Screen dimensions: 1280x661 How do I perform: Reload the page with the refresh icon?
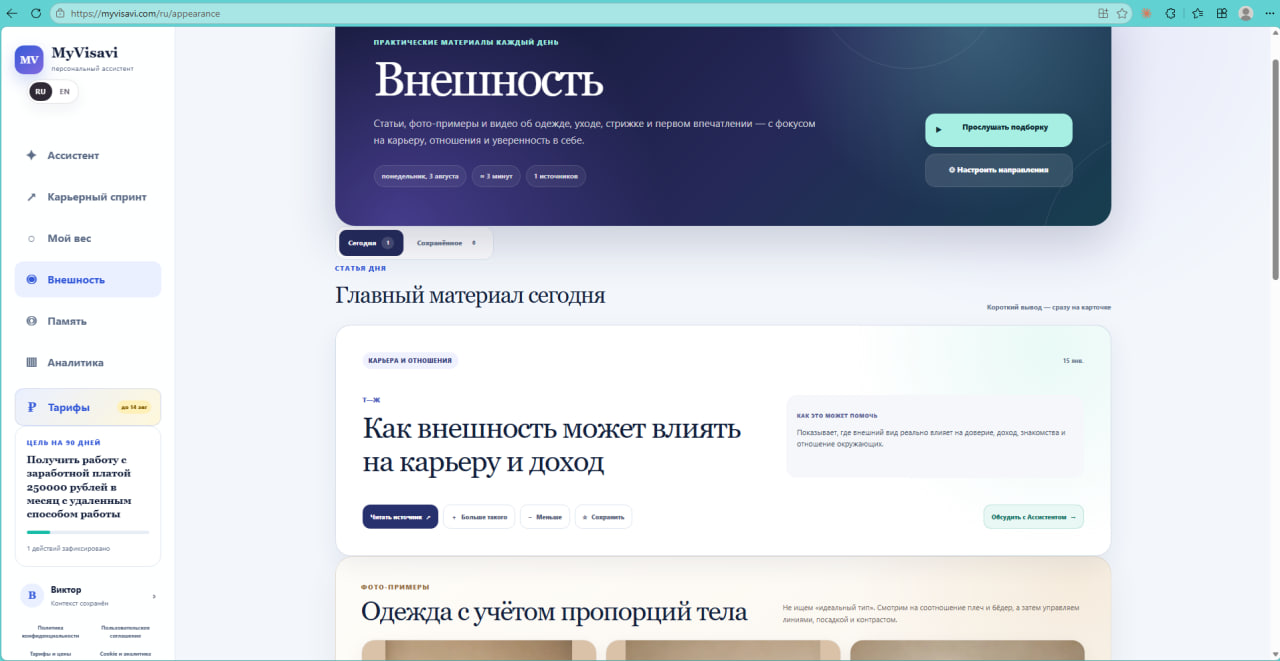(x=36, y=14)
